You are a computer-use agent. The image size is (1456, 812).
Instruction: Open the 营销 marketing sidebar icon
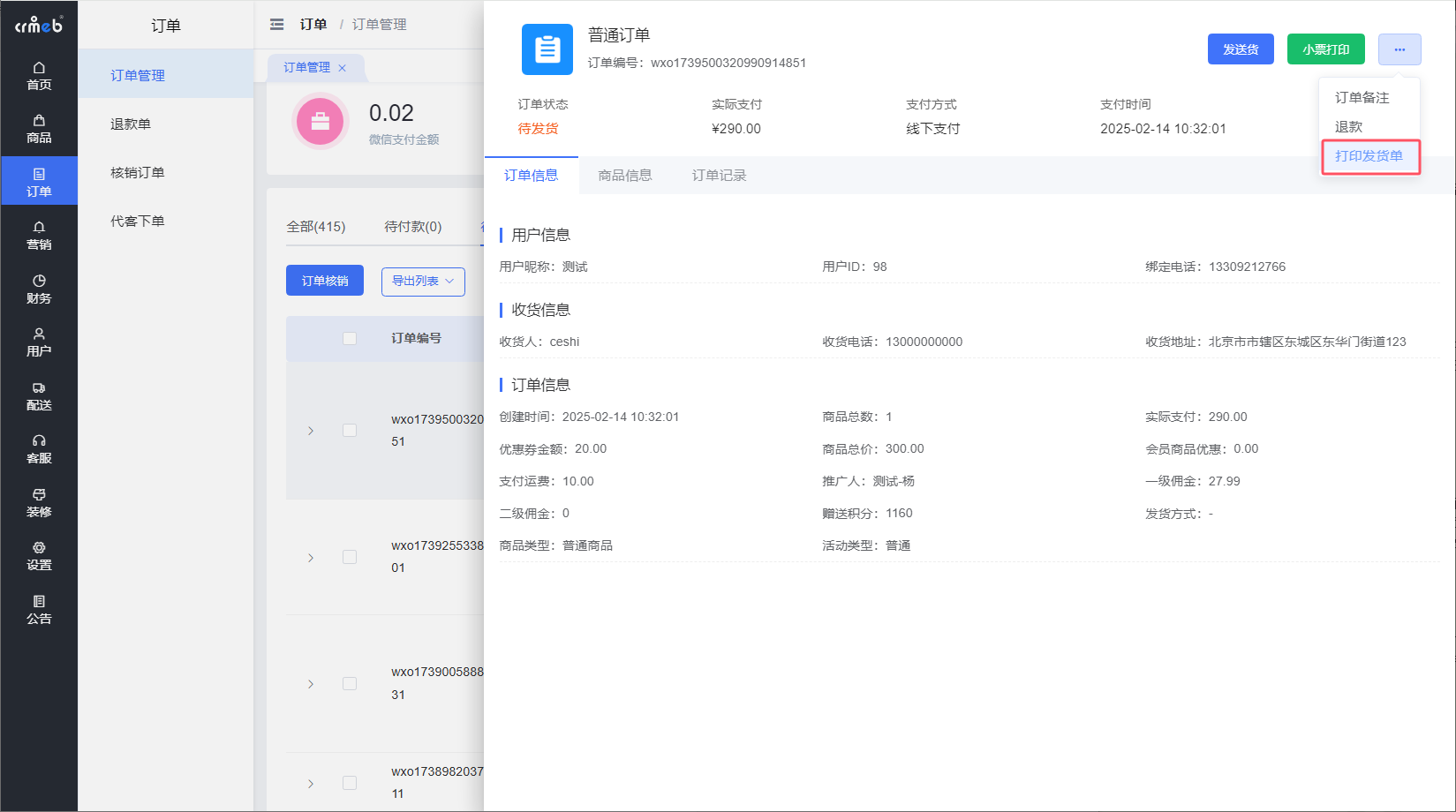pos(39,236)
